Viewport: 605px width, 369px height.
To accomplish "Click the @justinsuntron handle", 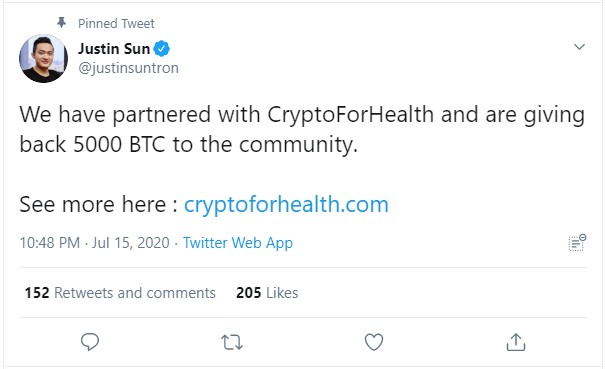I will 128,68.
